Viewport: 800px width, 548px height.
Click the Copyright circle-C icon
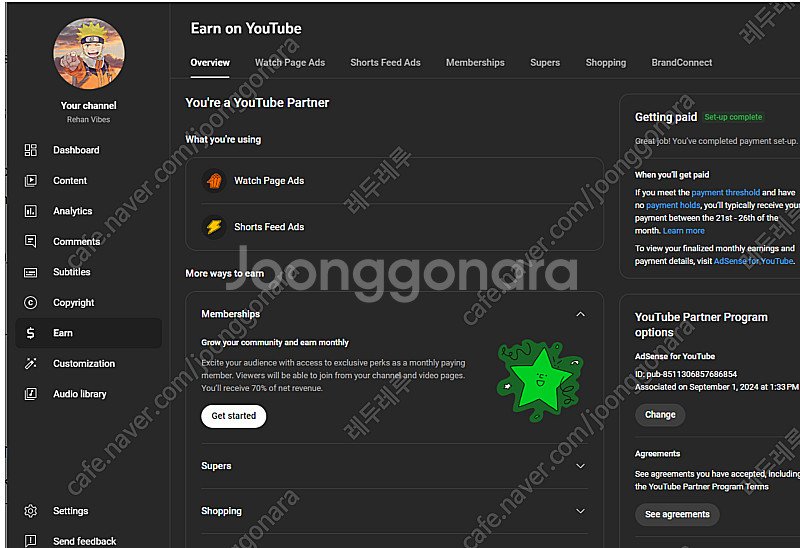(31, 303)
